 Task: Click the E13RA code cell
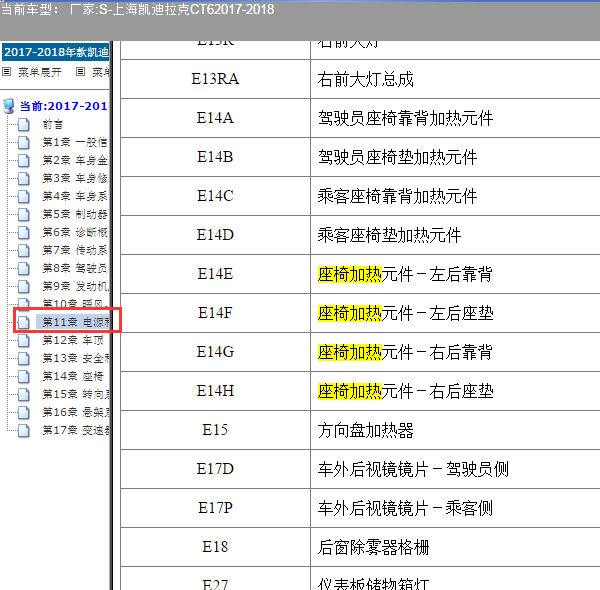[215, 79]
